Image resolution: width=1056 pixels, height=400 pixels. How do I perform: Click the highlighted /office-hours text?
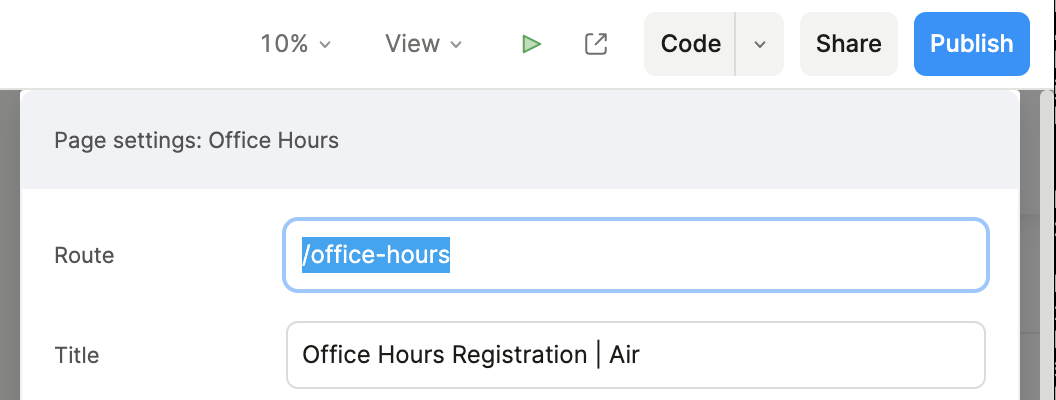coord(376,255)
